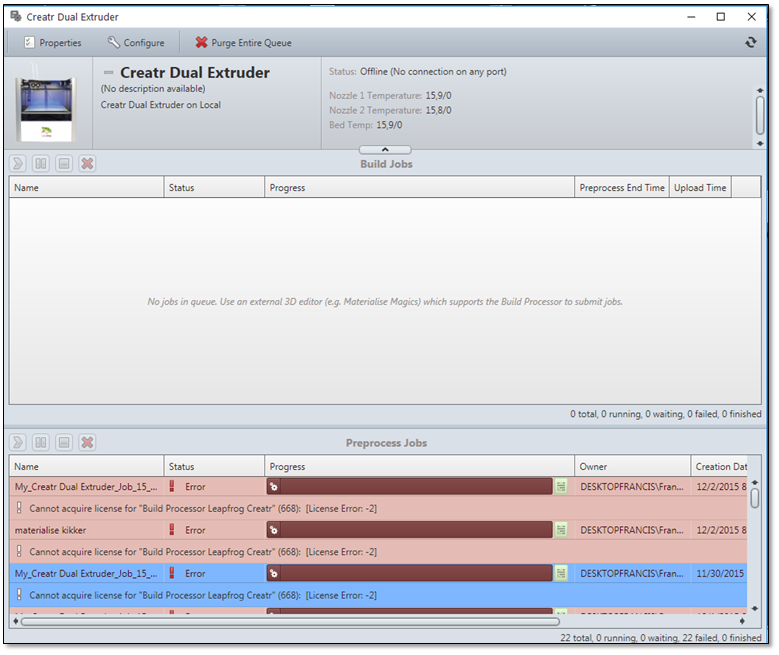779x655 pixels.
Task: Click progress bar of materialise kikker job
Action: point(409,530)
